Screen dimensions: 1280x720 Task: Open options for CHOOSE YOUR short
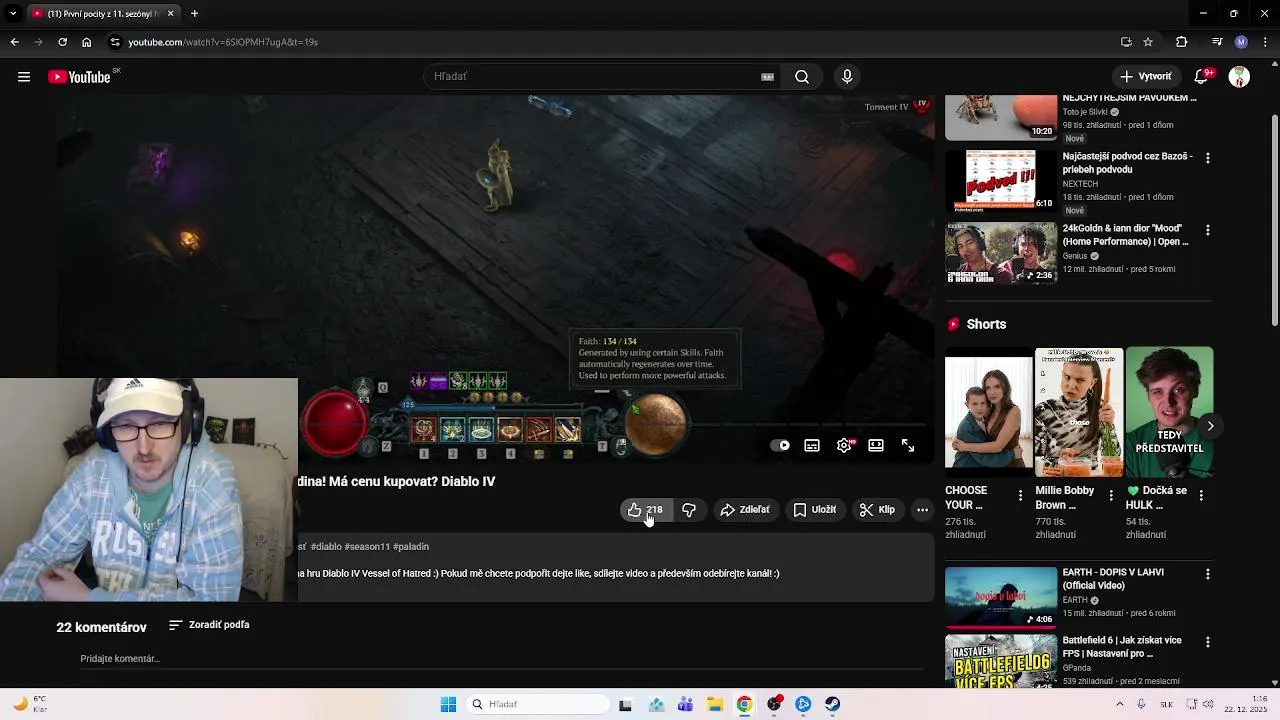1020,496
